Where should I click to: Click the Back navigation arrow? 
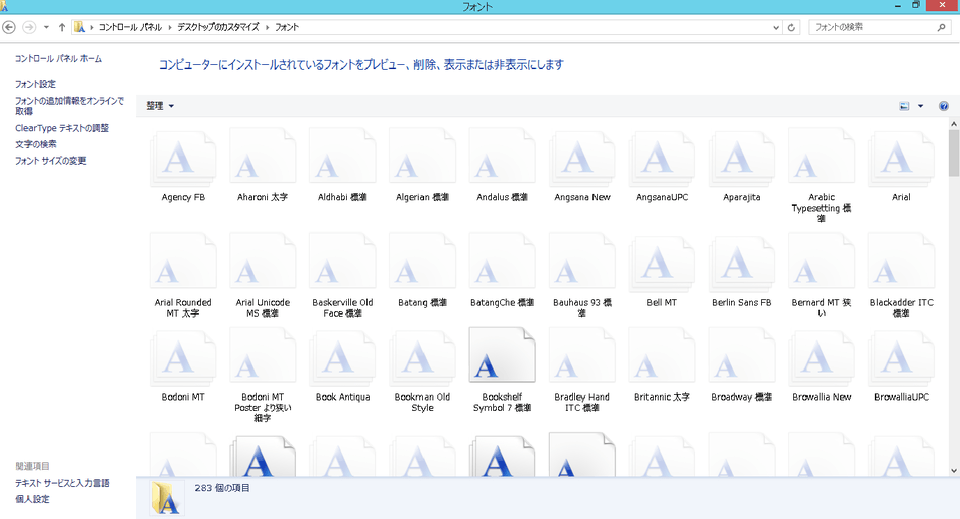pos(9,27)
